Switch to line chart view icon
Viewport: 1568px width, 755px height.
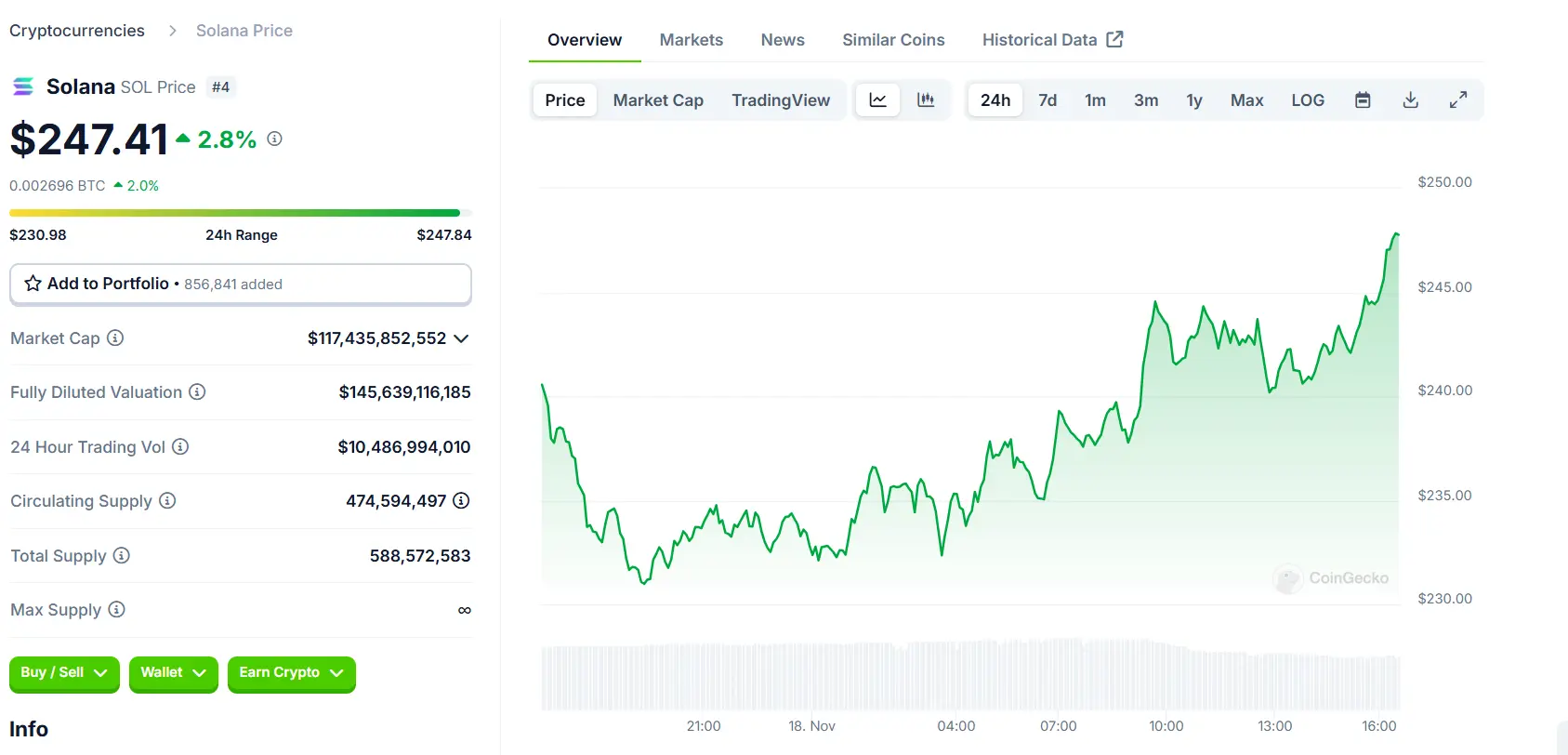pos(877,99)
